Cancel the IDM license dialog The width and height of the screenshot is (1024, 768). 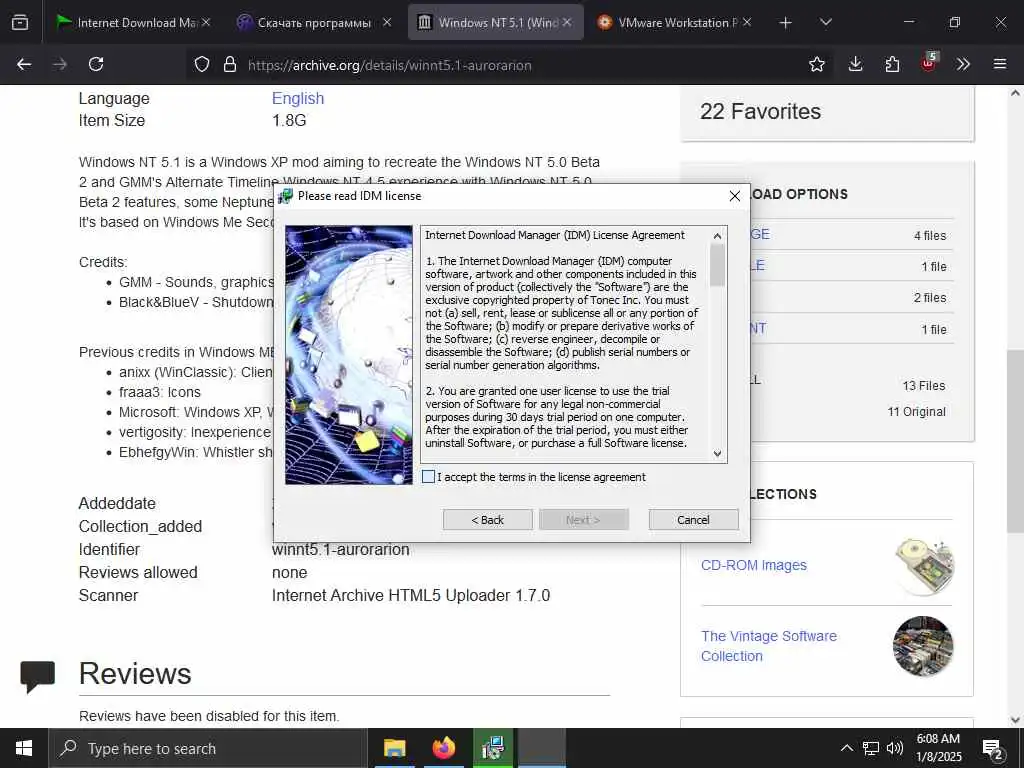click(694, 520)
